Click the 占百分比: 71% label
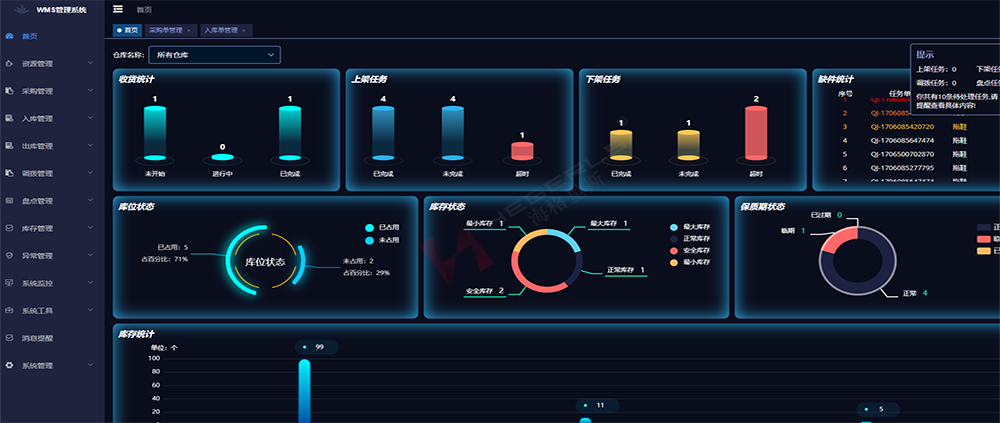This screenshot has height=423, width=1000. click(165, 259)
